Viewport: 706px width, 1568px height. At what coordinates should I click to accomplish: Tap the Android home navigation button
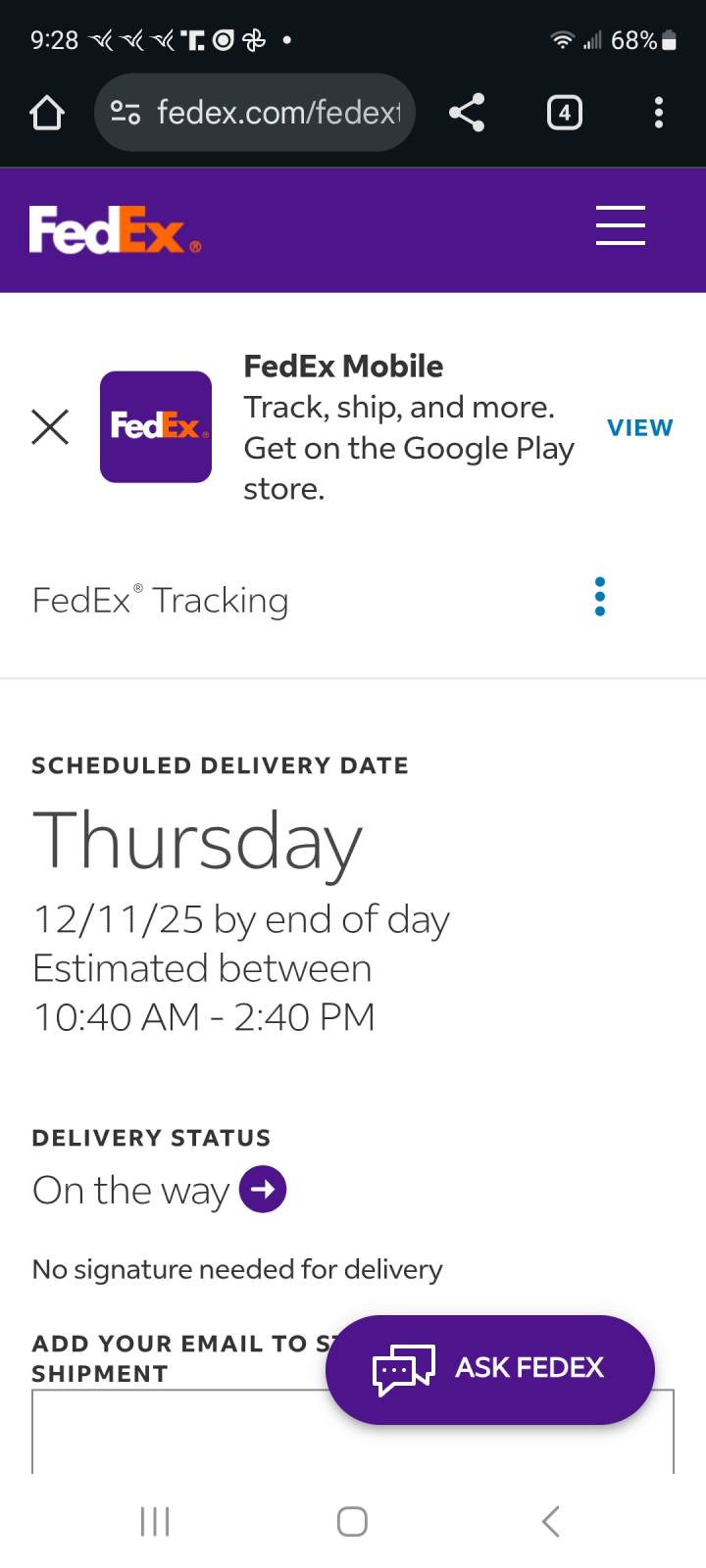click(x=352, y=1522)
